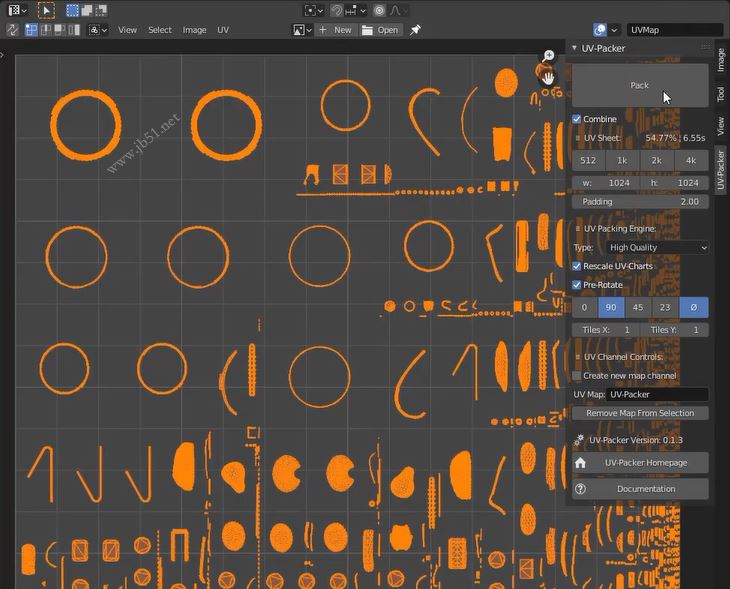Open the Select menu
This screenshot has width=730, height=589.
[160, 30]
